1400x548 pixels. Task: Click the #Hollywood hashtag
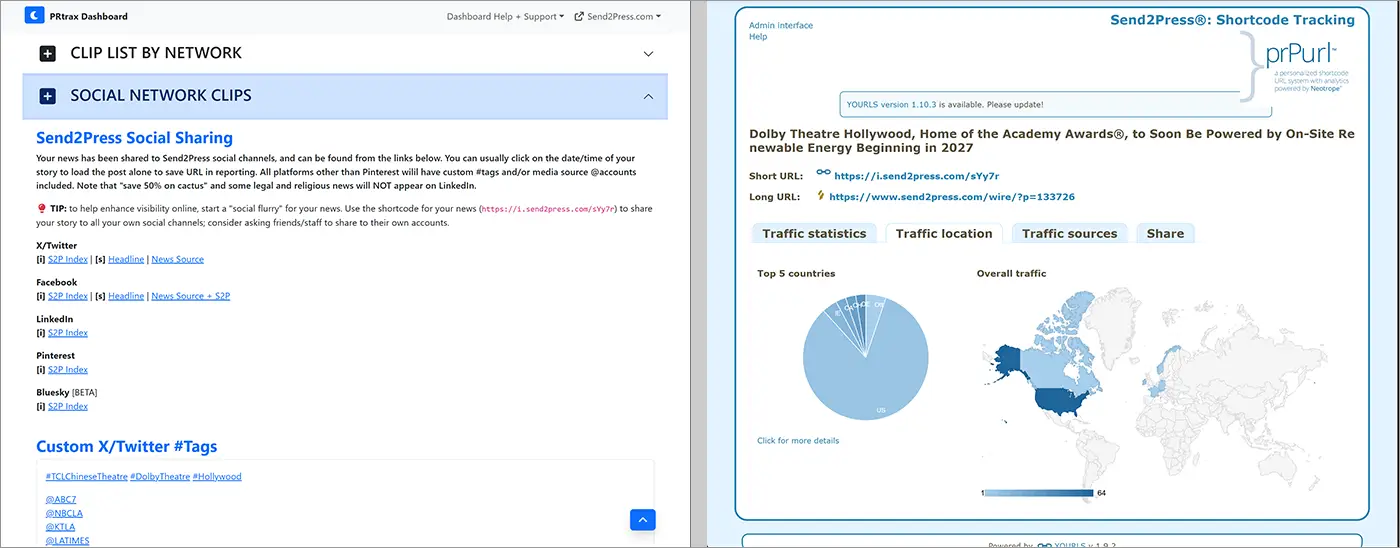[217, 477]
